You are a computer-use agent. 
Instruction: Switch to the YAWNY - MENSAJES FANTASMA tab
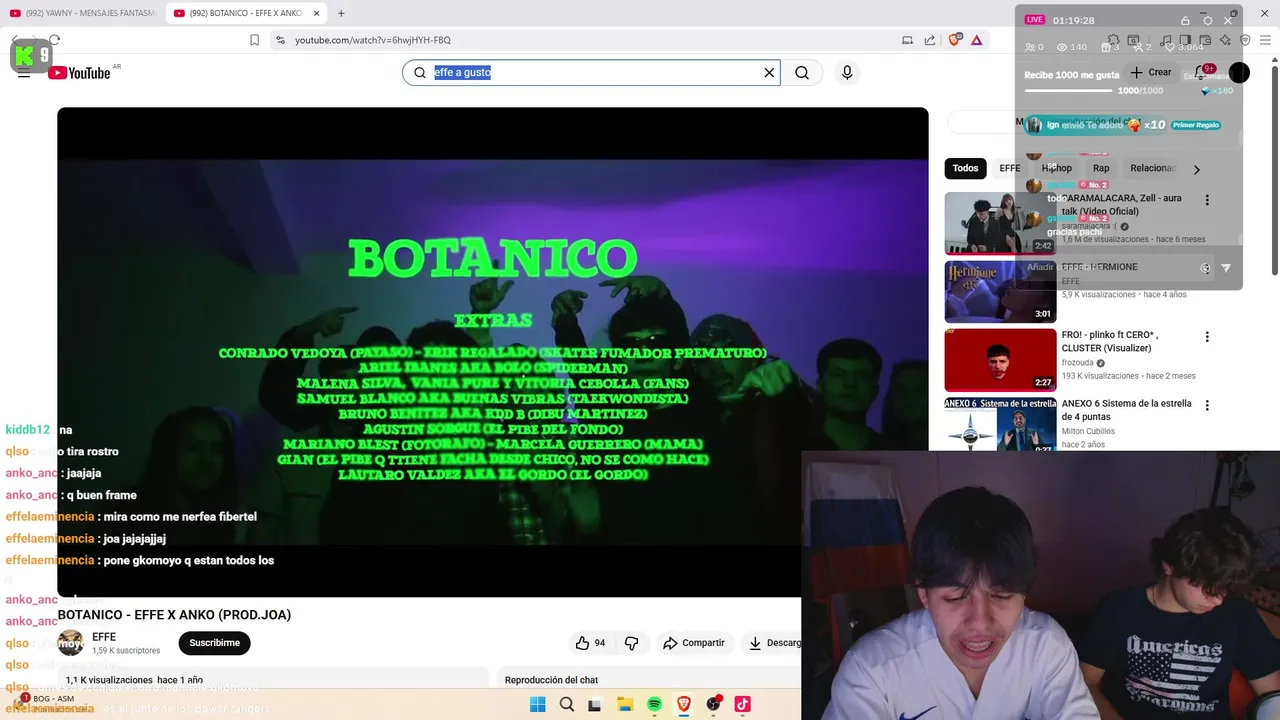[x=82, y=13]
